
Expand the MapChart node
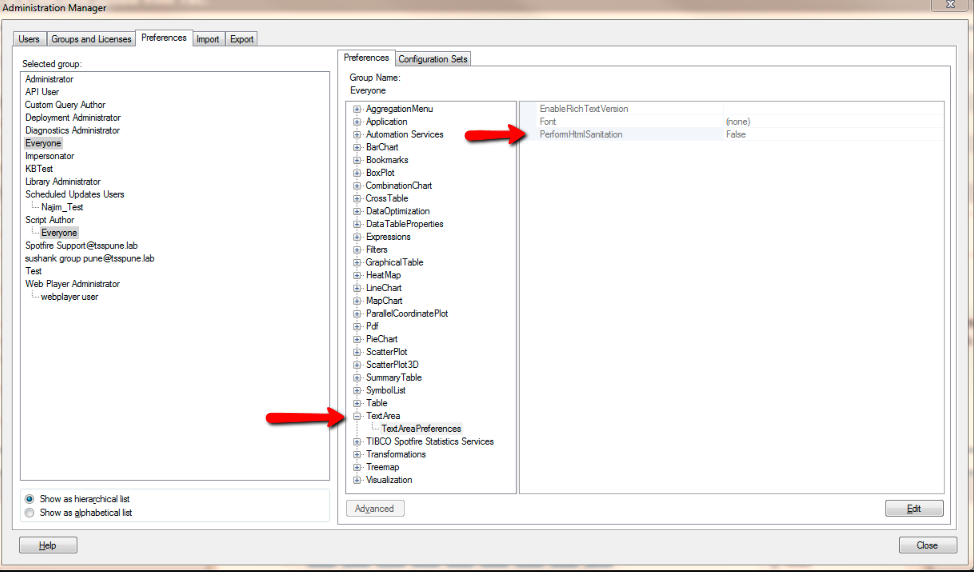[357, 301]
